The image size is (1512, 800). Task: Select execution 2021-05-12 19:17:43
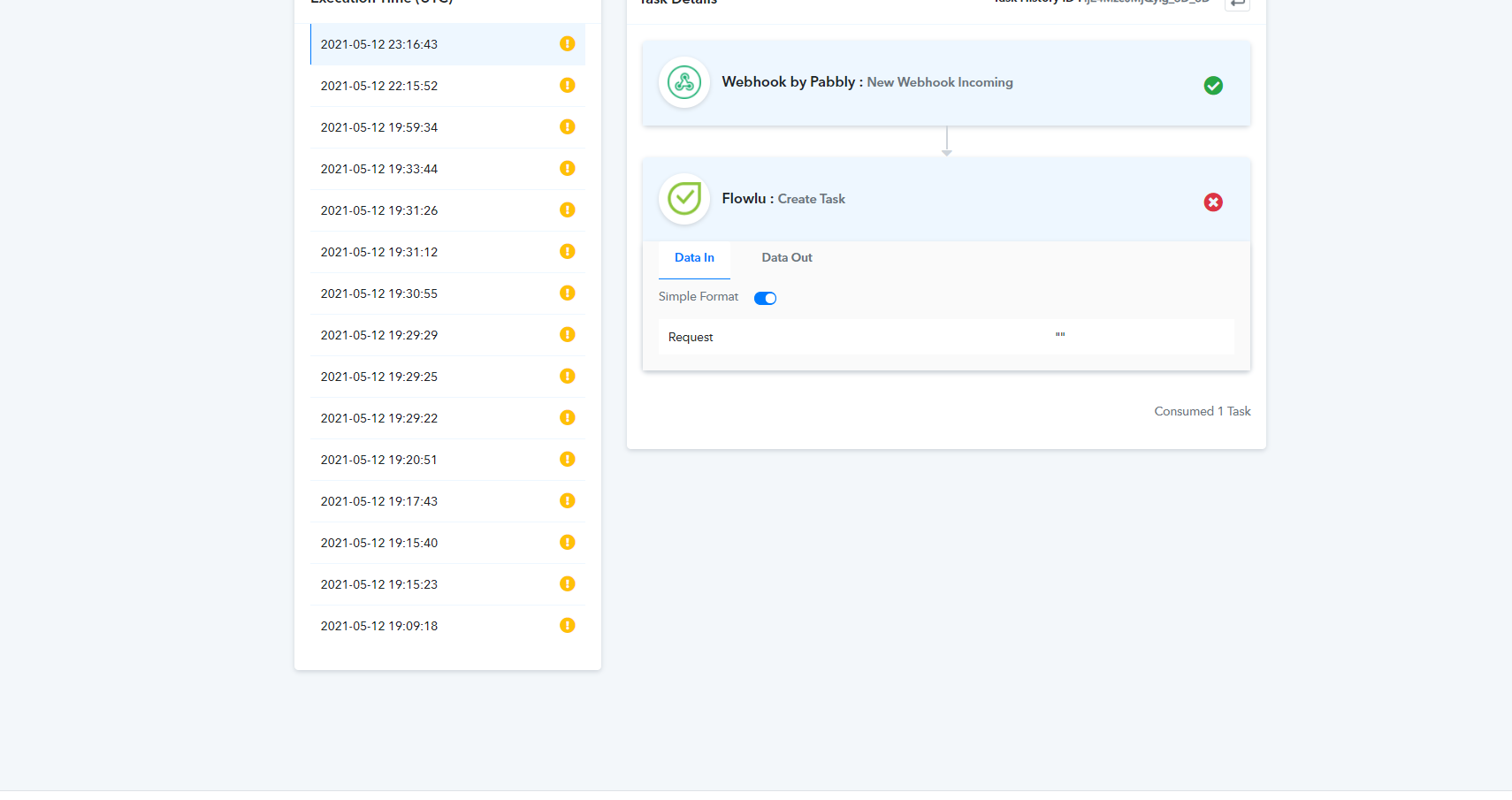click(447, 501)
